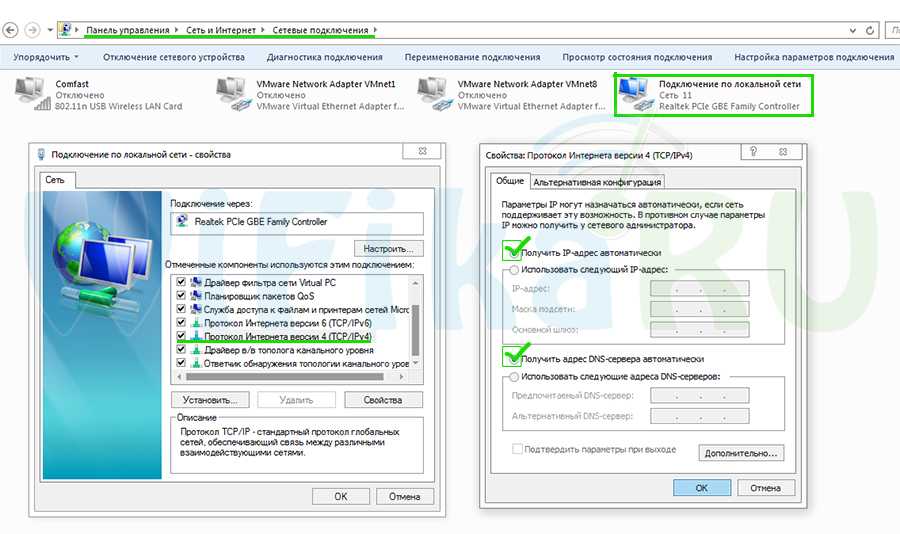Click the Дополнительно button
Viewport: 900px width, 534px height.
click(741, 453)
